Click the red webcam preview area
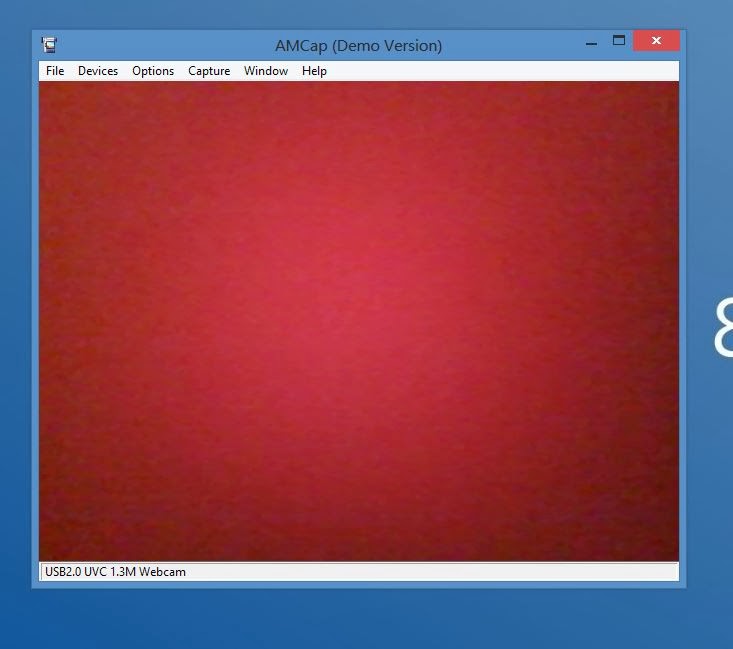The width and height of the screenshot is (733, 649). tap(359, 321)
